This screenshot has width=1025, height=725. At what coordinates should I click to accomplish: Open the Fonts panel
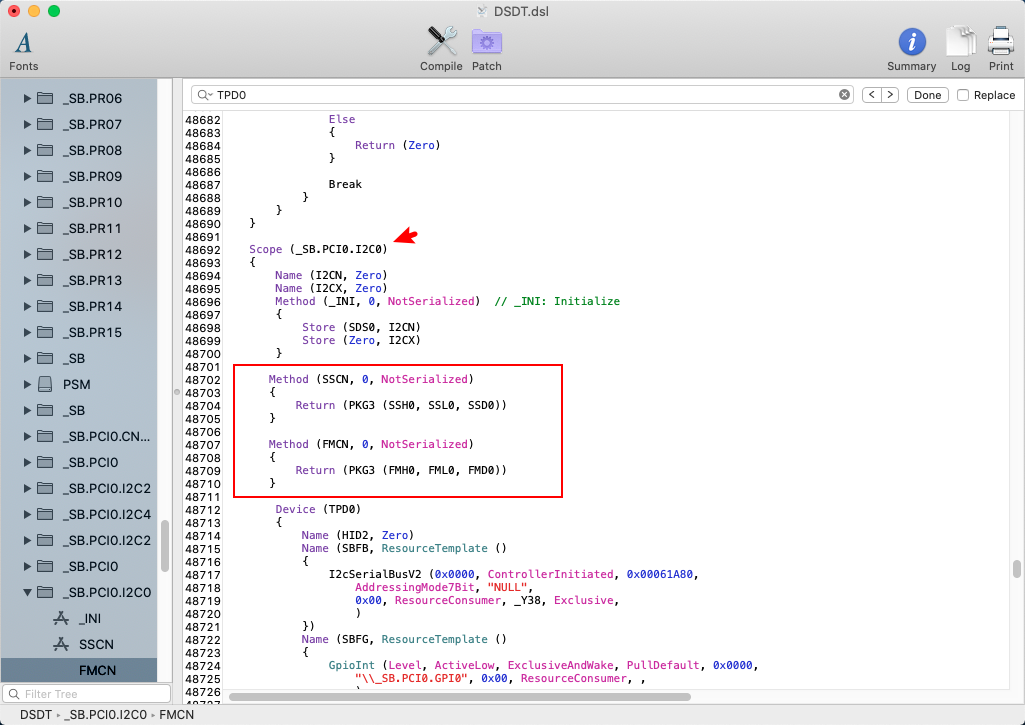[x=23, y=49]
